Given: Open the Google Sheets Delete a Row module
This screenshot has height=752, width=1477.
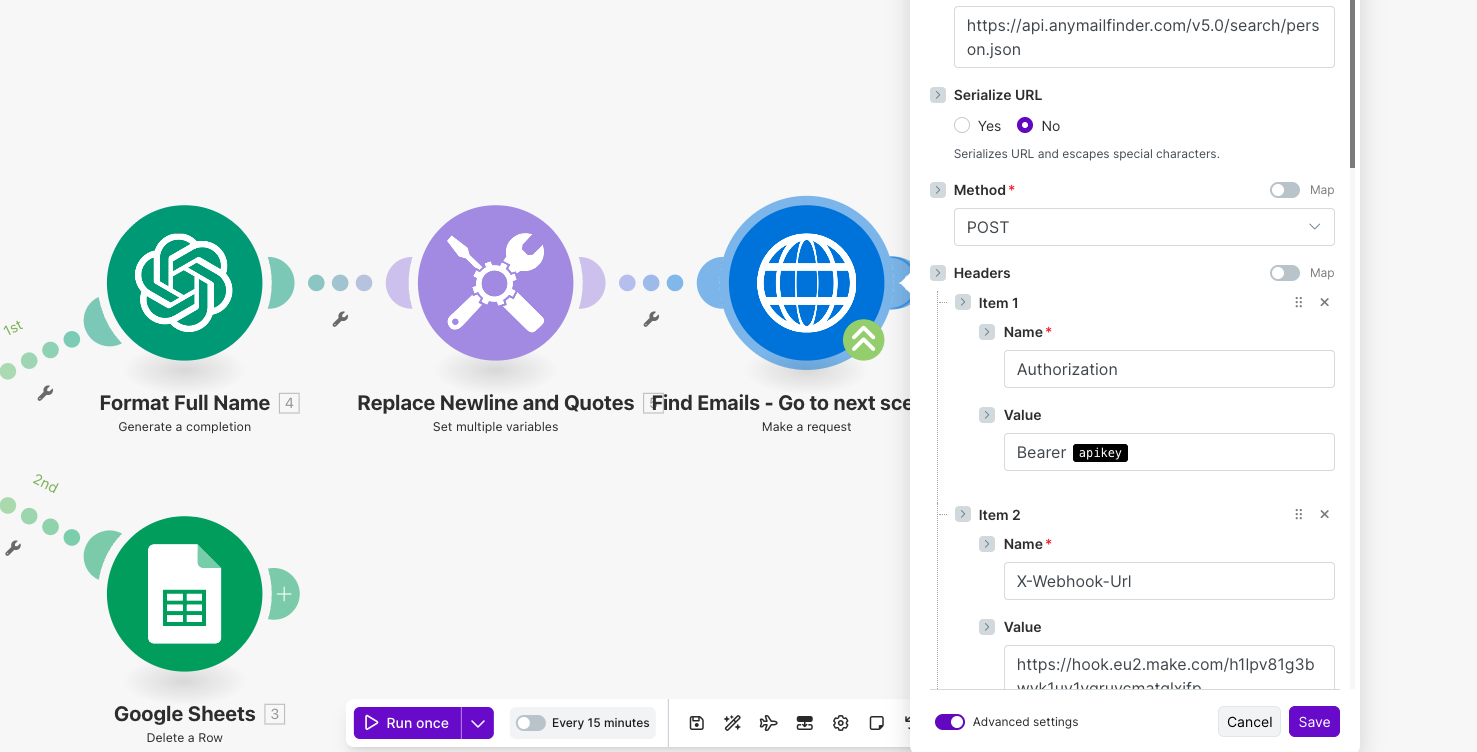Looking at the screenshot, I should coord(185,594).
